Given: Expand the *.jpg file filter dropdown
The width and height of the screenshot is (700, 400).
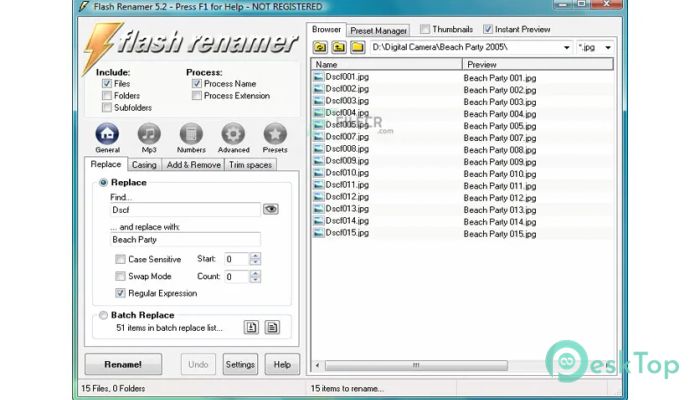Looking at the screenshot, I should (x=608, y=47).
